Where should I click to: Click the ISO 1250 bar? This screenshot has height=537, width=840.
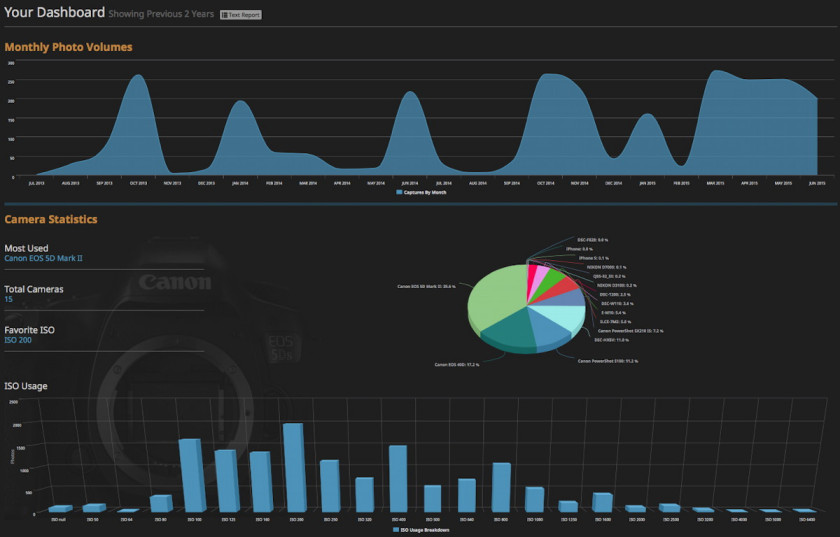pyautogui.click(x=568, y=506)
